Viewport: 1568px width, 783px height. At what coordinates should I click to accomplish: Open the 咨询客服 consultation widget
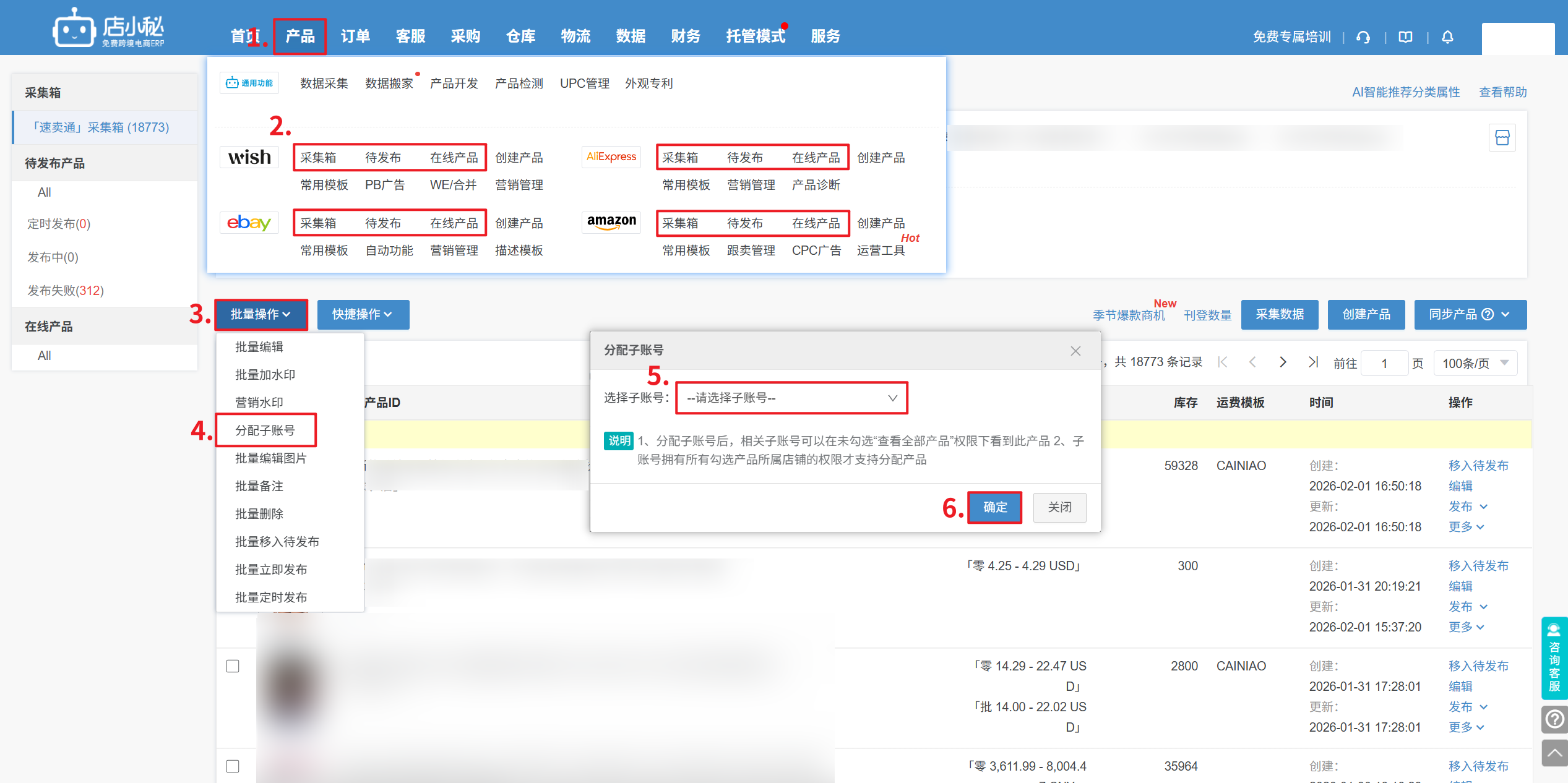click(x=1554, y=658)
